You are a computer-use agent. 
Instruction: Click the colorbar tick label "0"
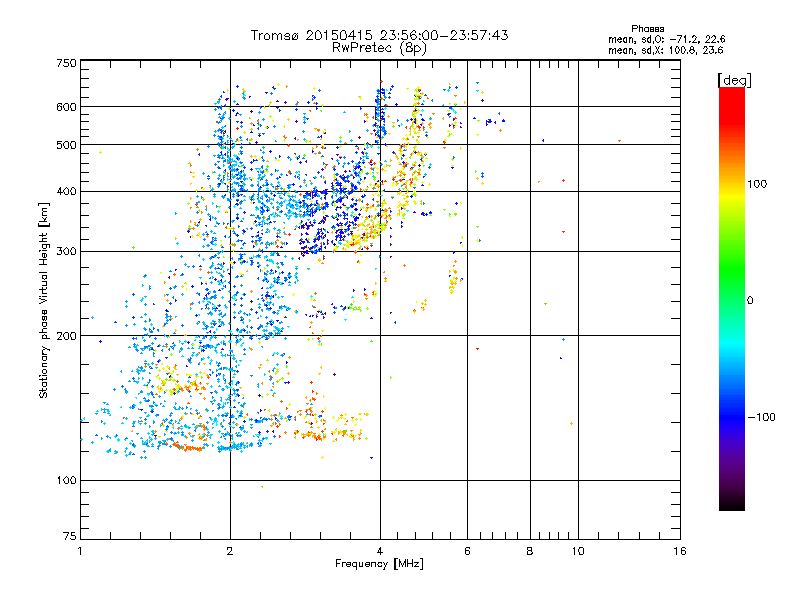750,301
